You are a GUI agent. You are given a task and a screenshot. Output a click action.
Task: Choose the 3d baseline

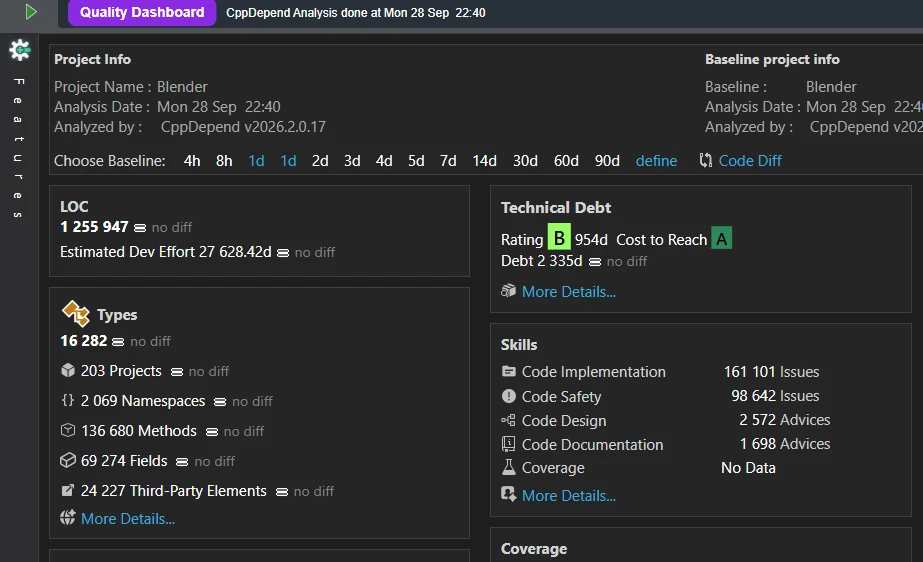click(x=352, y=161)
